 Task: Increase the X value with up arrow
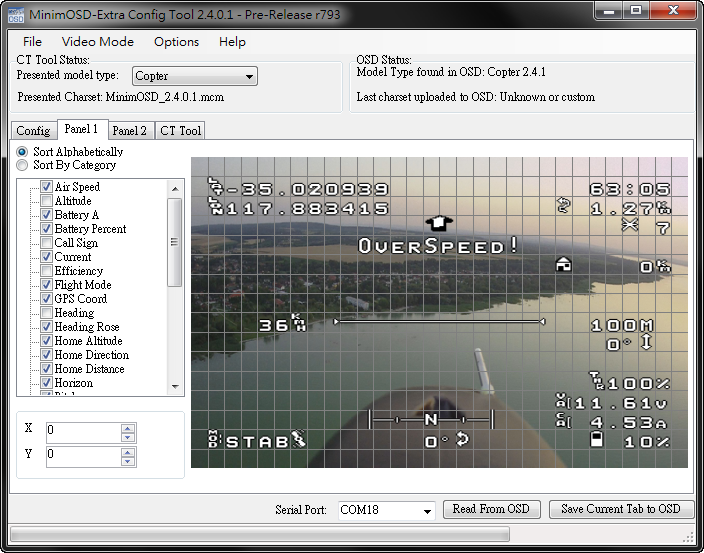pos(128,427)
